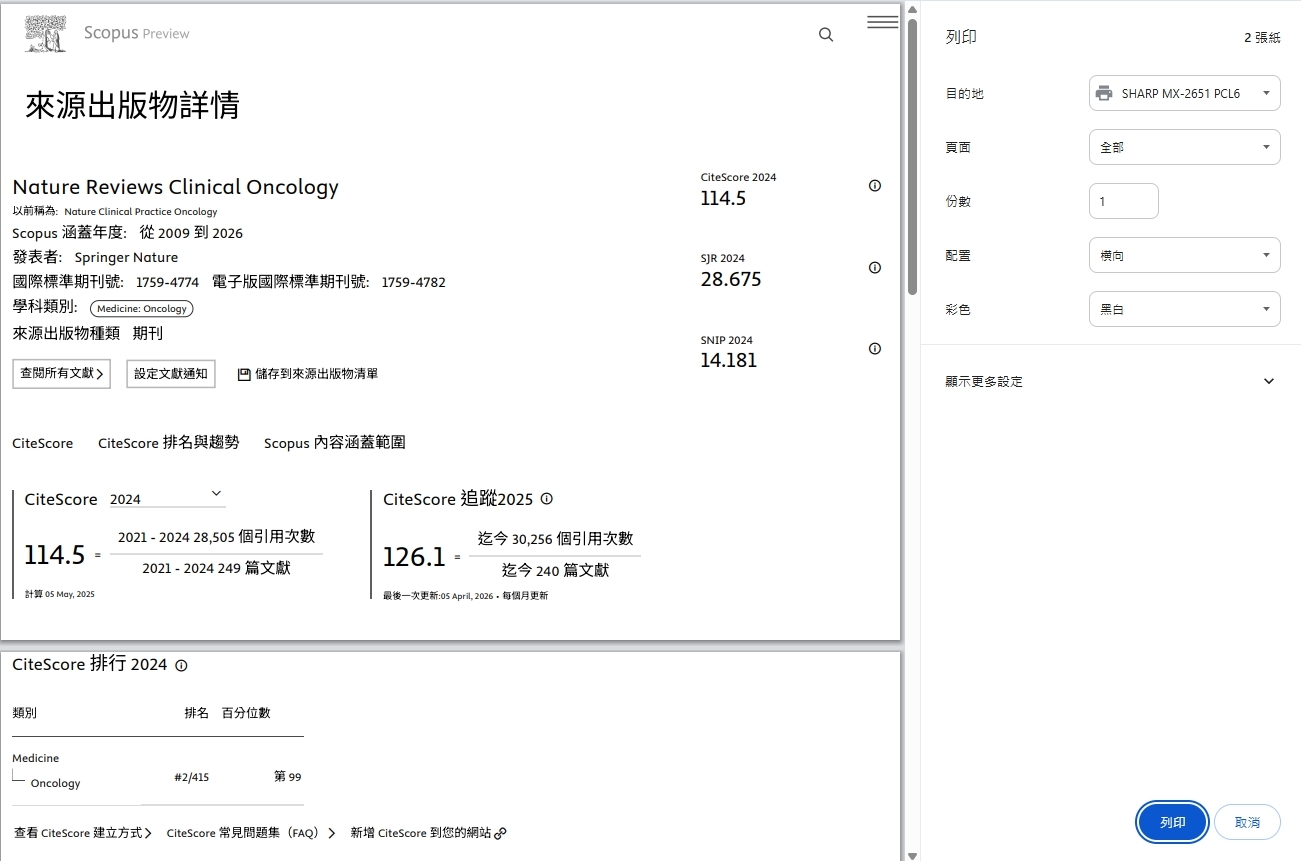Click save icon for 儲存到來源出版物清單
The width and height of the screenshot is (1301, 861).
244,374
